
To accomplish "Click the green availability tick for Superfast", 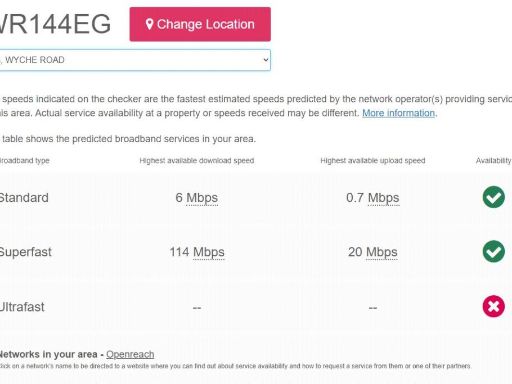I will [493, 251].
